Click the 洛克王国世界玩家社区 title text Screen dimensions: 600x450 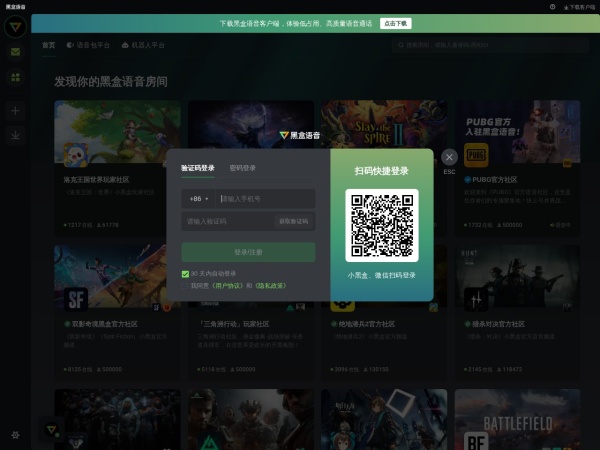(96, 179)
